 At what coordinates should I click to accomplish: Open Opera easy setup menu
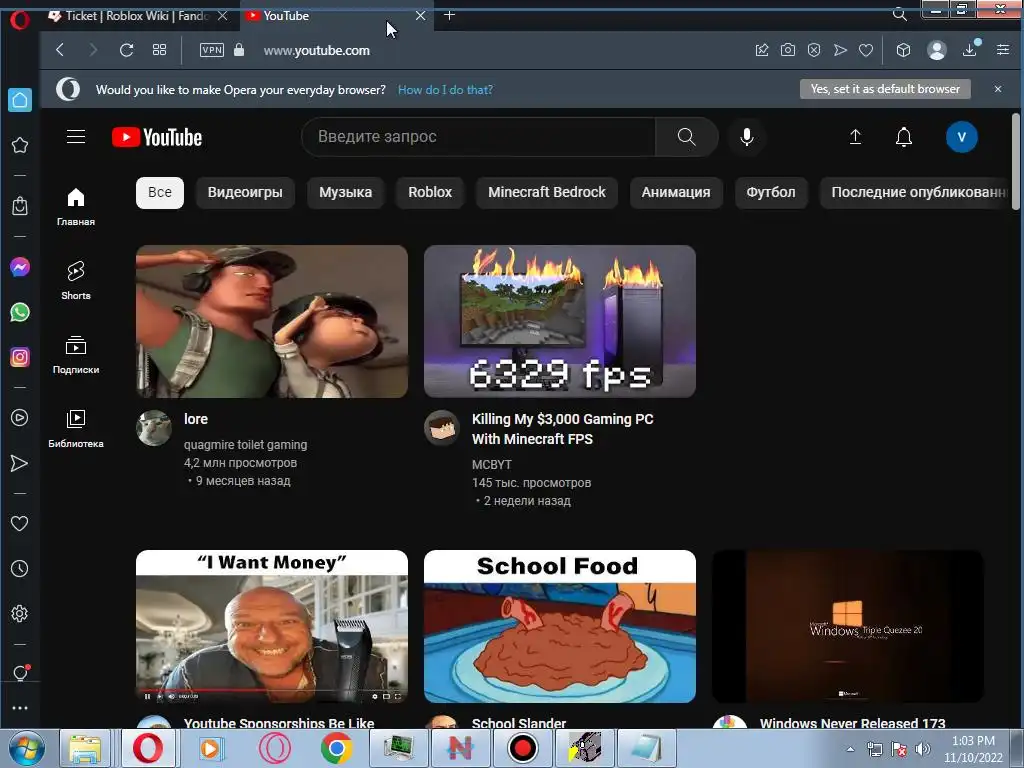pyautogui.click(x=1003, y=50)
